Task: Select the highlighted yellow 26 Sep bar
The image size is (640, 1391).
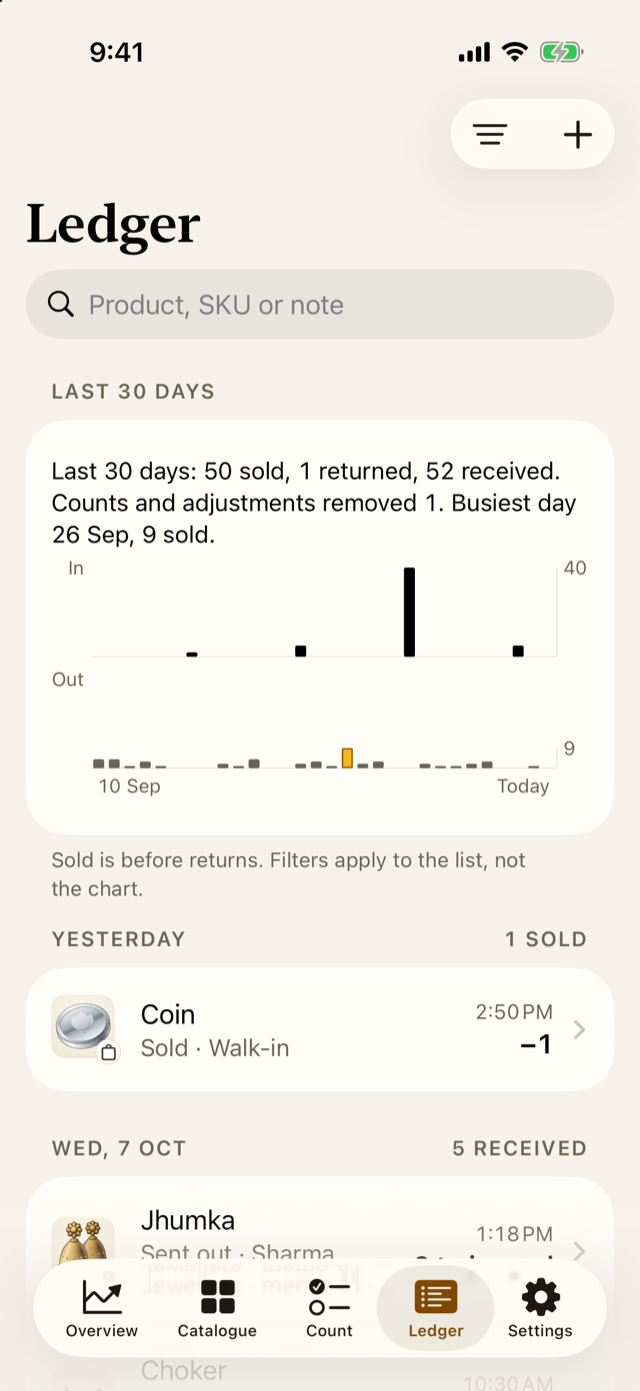Action: pyautogui.click(x=347, y=758)
